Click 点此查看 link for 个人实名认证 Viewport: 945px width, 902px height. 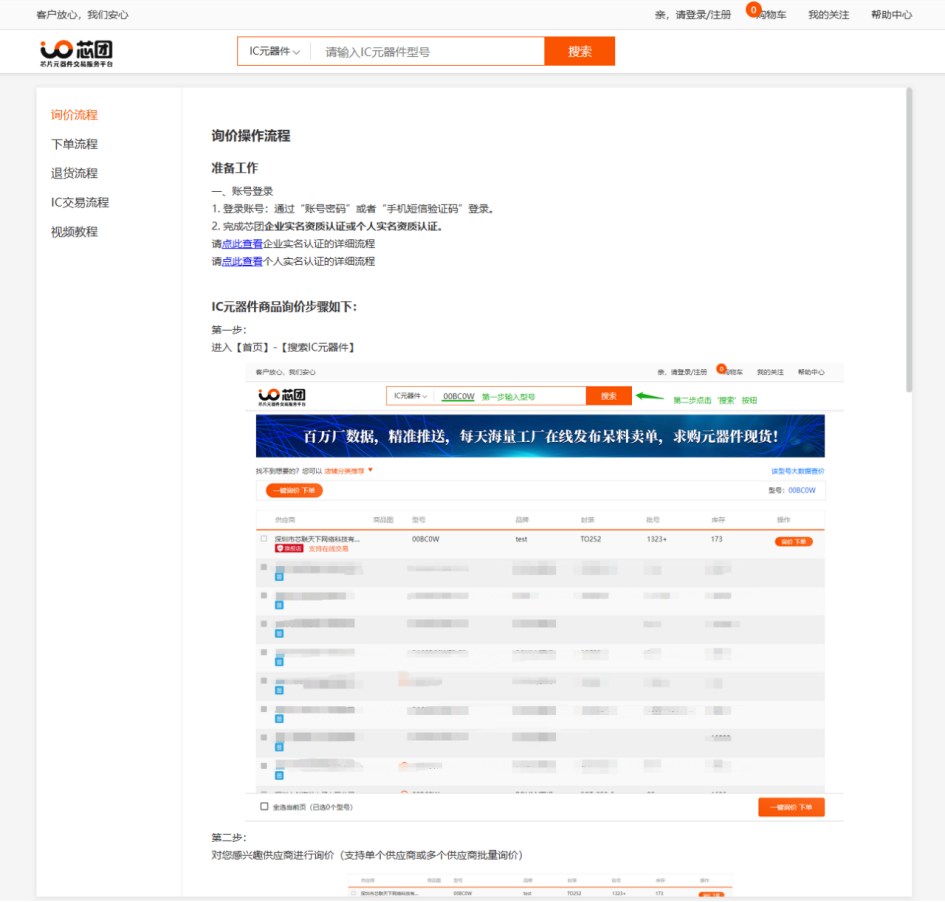[x=242, y=261]
